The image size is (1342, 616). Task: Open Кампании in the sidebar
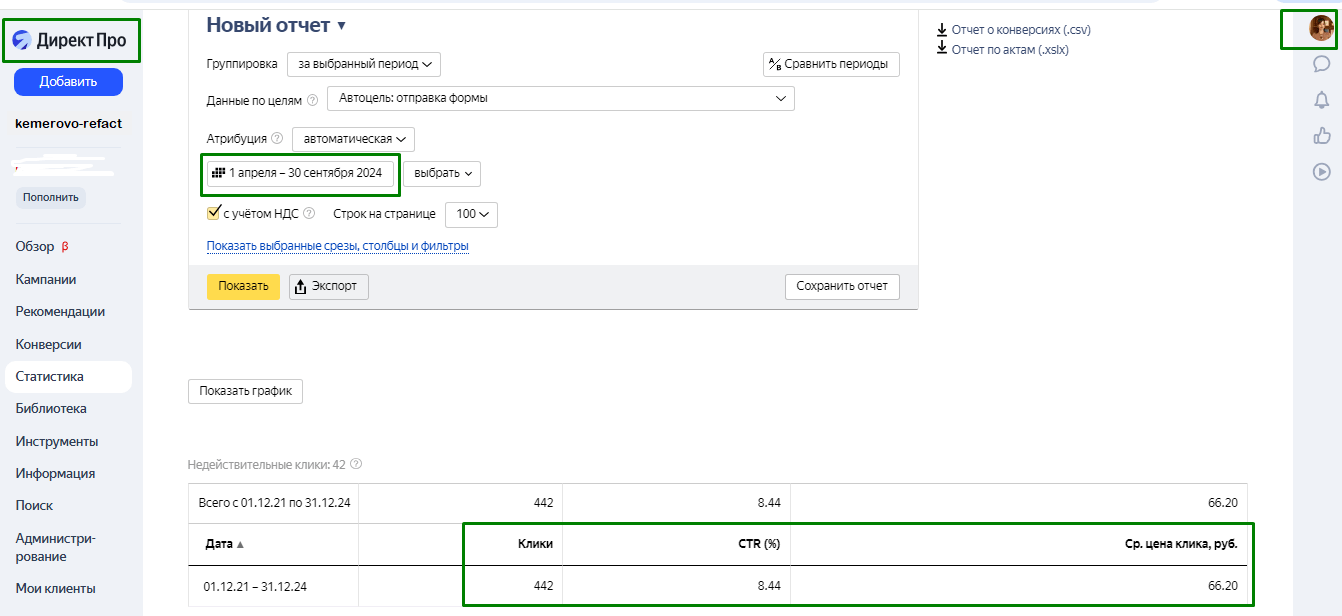coord(46,279)
